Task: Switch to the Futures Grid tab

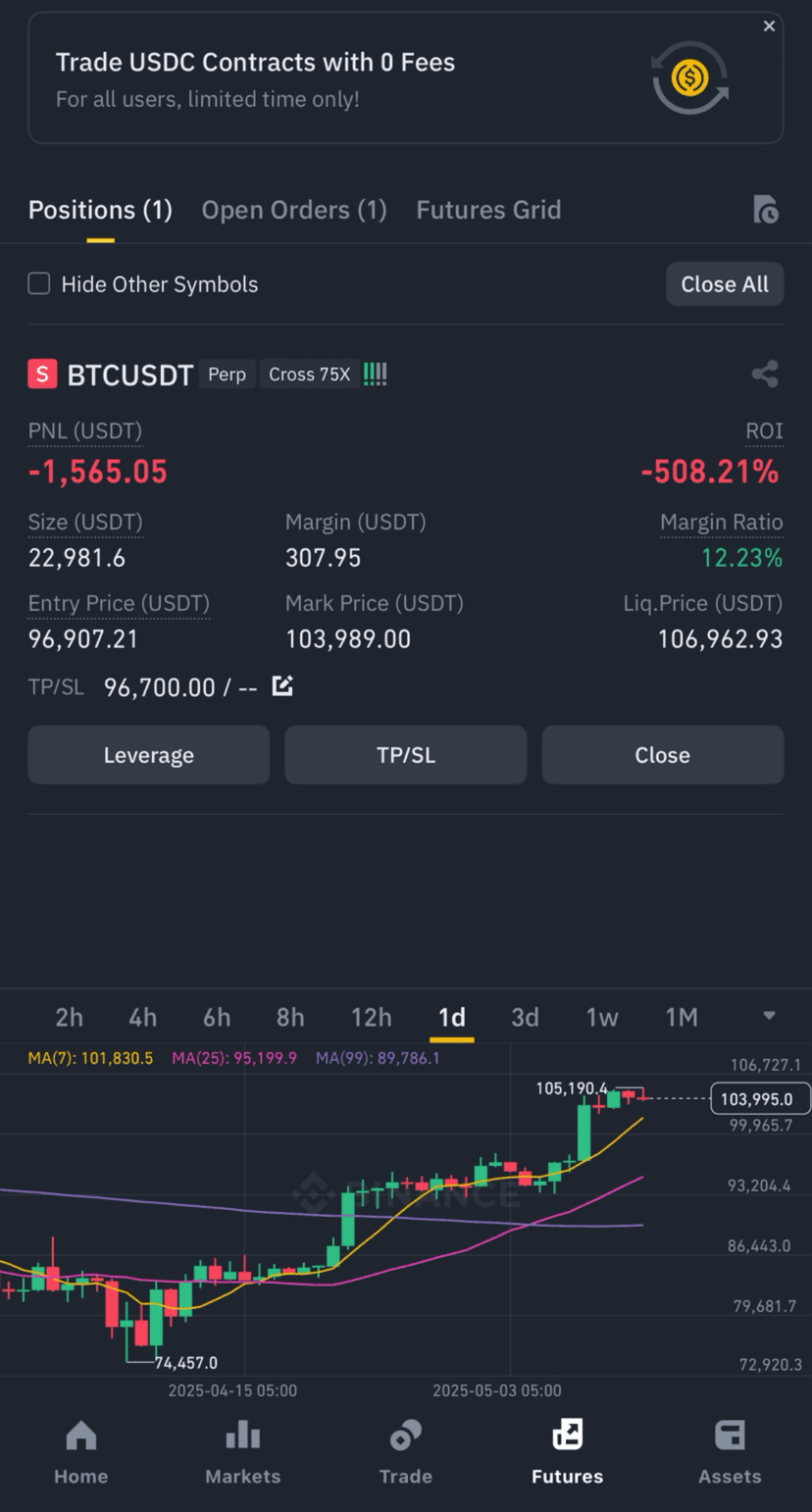Action: (488, 210)
